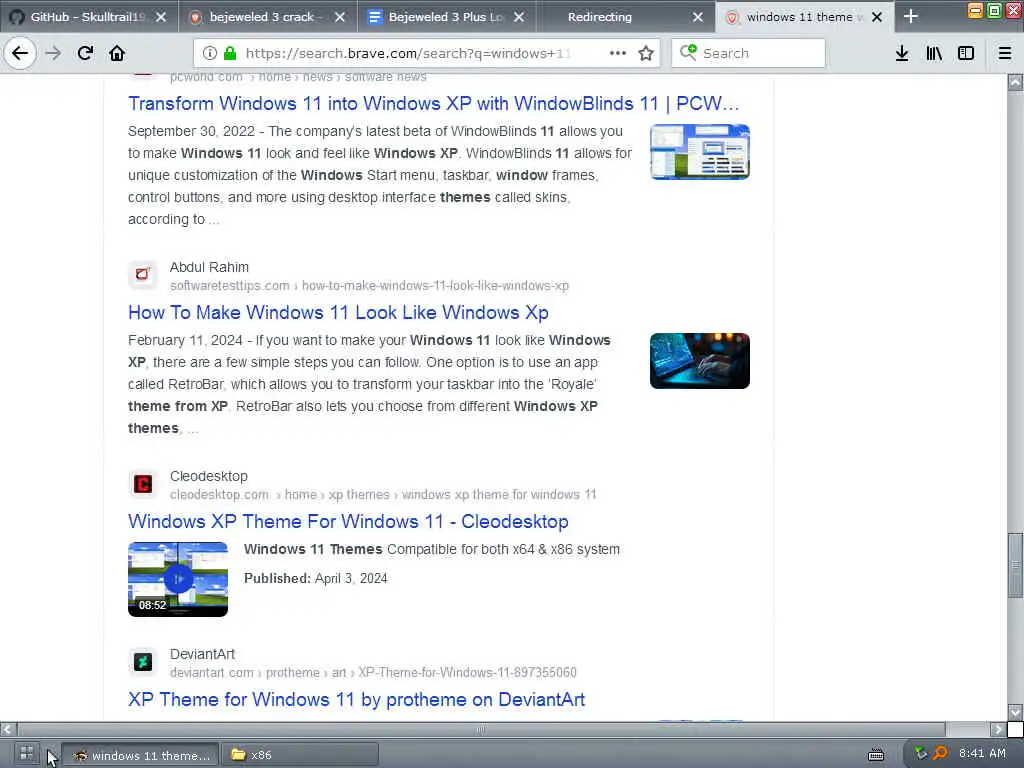
Task: Click the green network tray icon
Action: coord(921,754)
